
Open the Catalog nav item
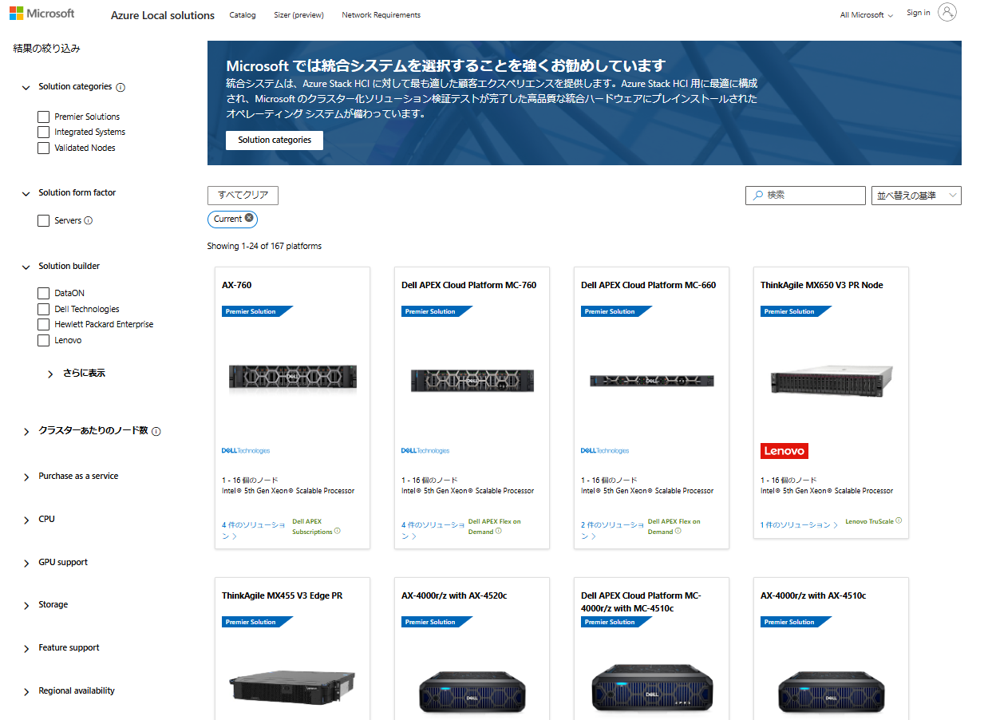coord(242,15)
